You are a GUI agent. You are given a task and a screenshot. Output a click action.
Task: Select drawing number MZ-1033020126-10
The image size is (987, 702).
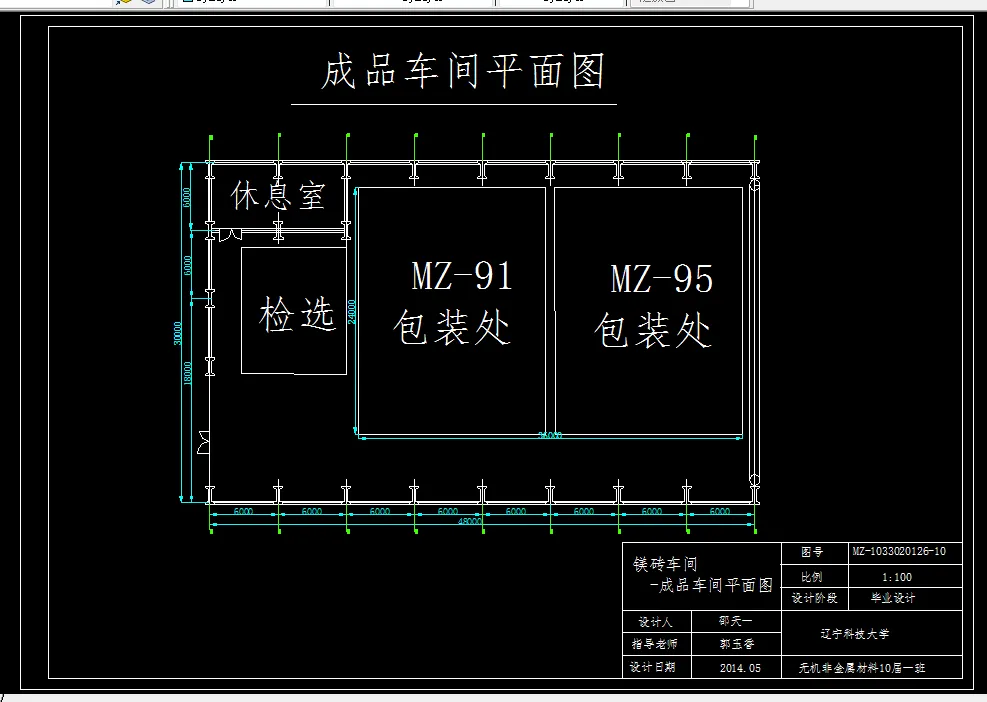899,552
